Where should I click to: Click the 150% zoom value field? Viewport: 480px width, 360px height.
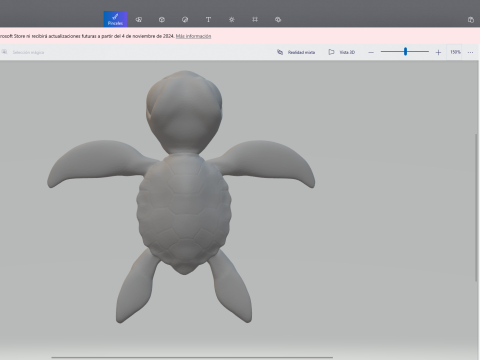455,52
